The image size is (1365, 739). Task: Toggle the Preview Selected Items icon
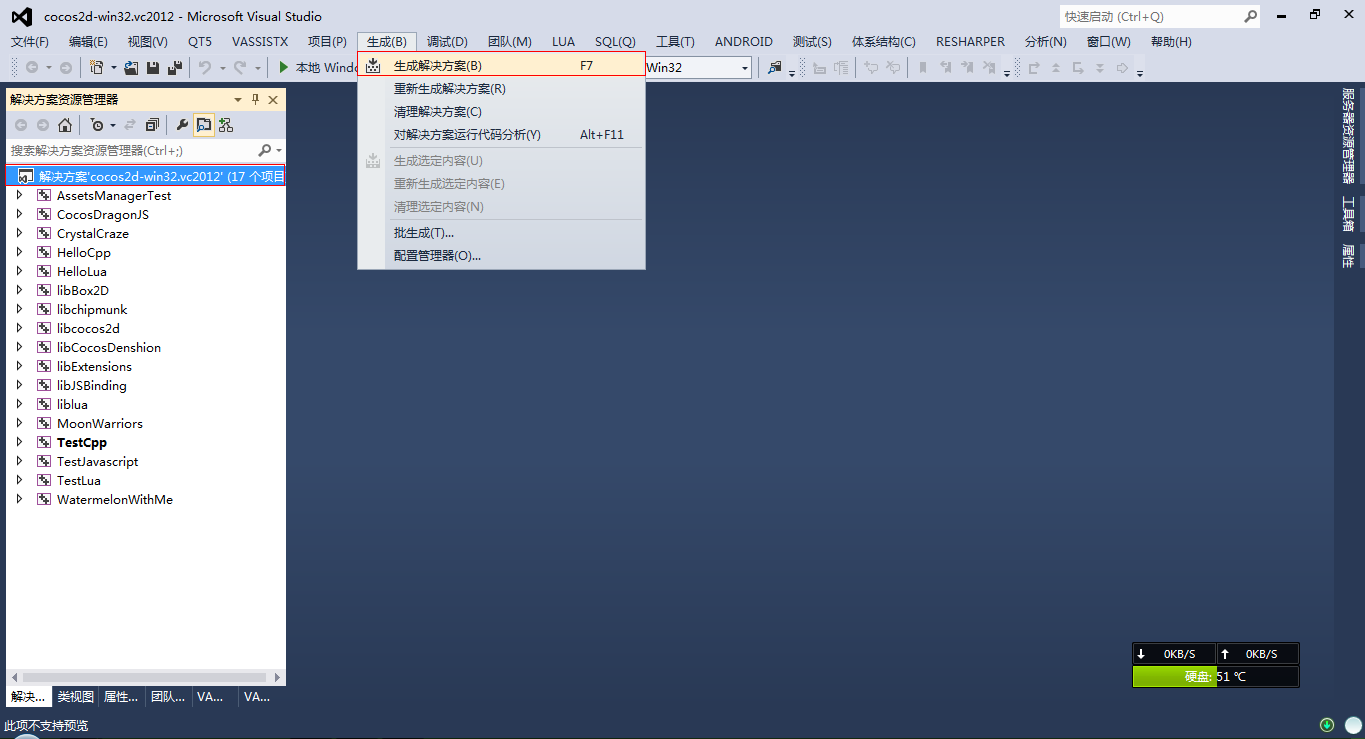coord(204,125)
